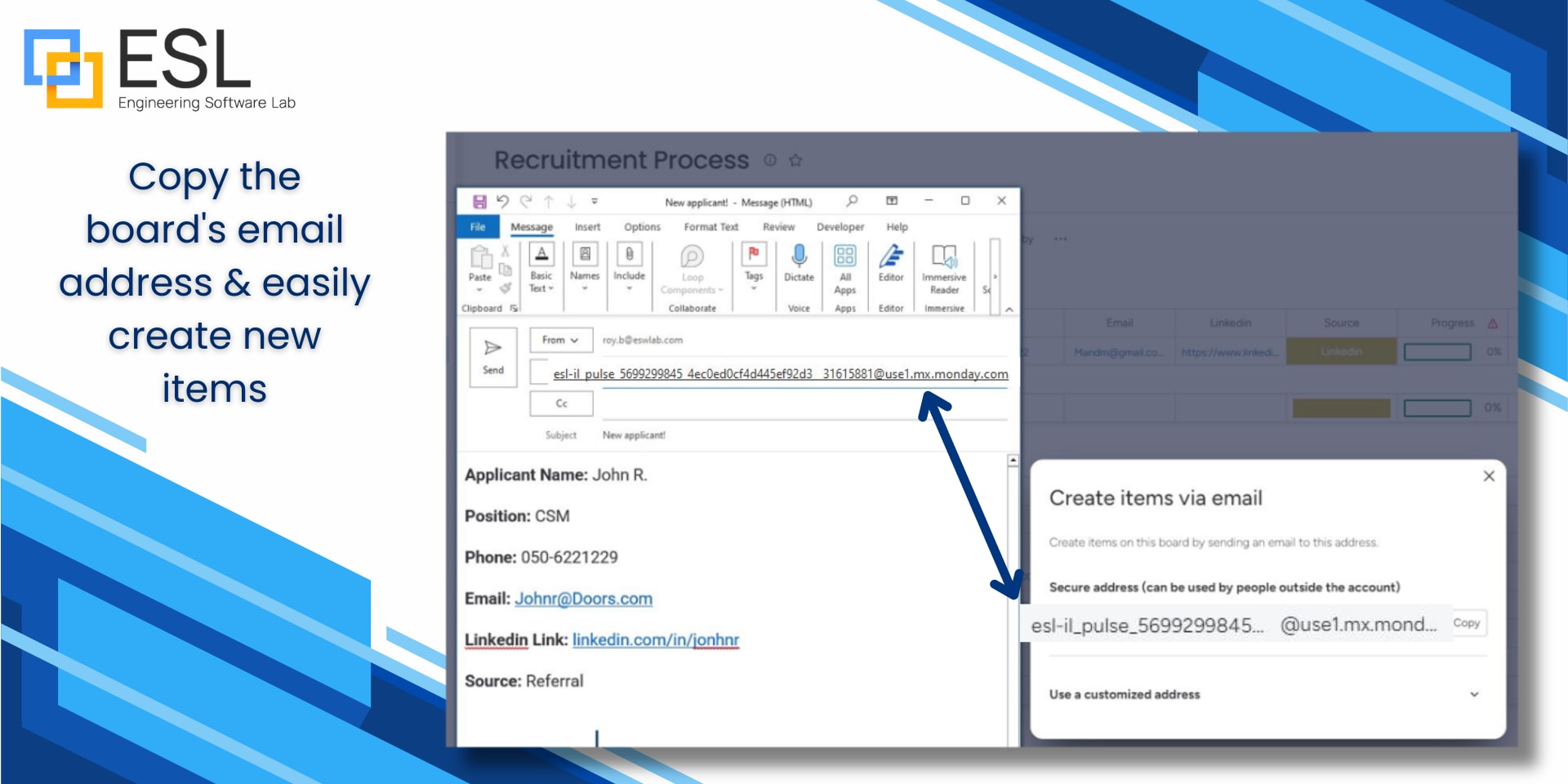Click the Redo arrow in quick access toolbar
The height and width of the screenshot is (784, 1568).
tap(526, 201)
